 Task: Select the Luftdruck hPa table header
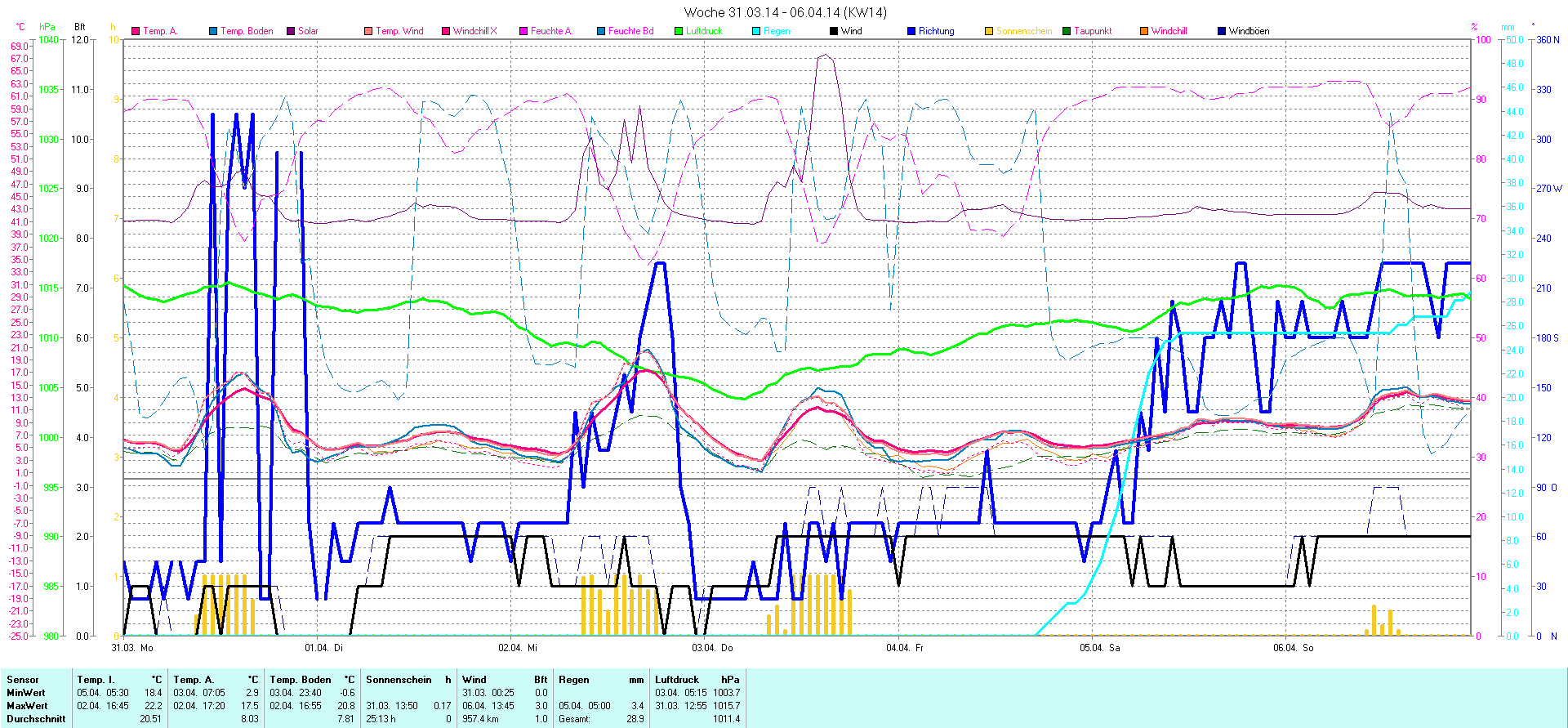pos(697,680)
